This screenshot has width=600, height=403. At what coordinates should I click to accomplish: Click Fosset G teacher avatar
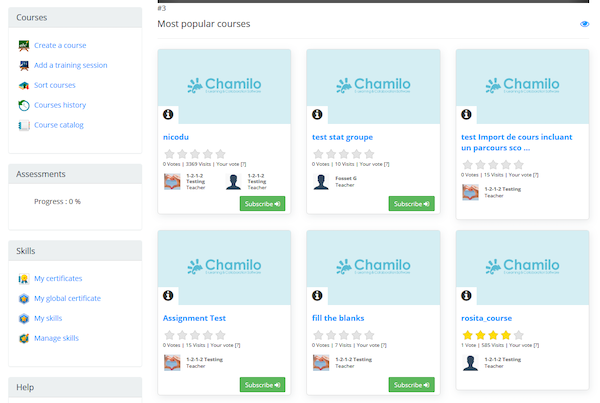pyautogui.click(x=321, y=182)
